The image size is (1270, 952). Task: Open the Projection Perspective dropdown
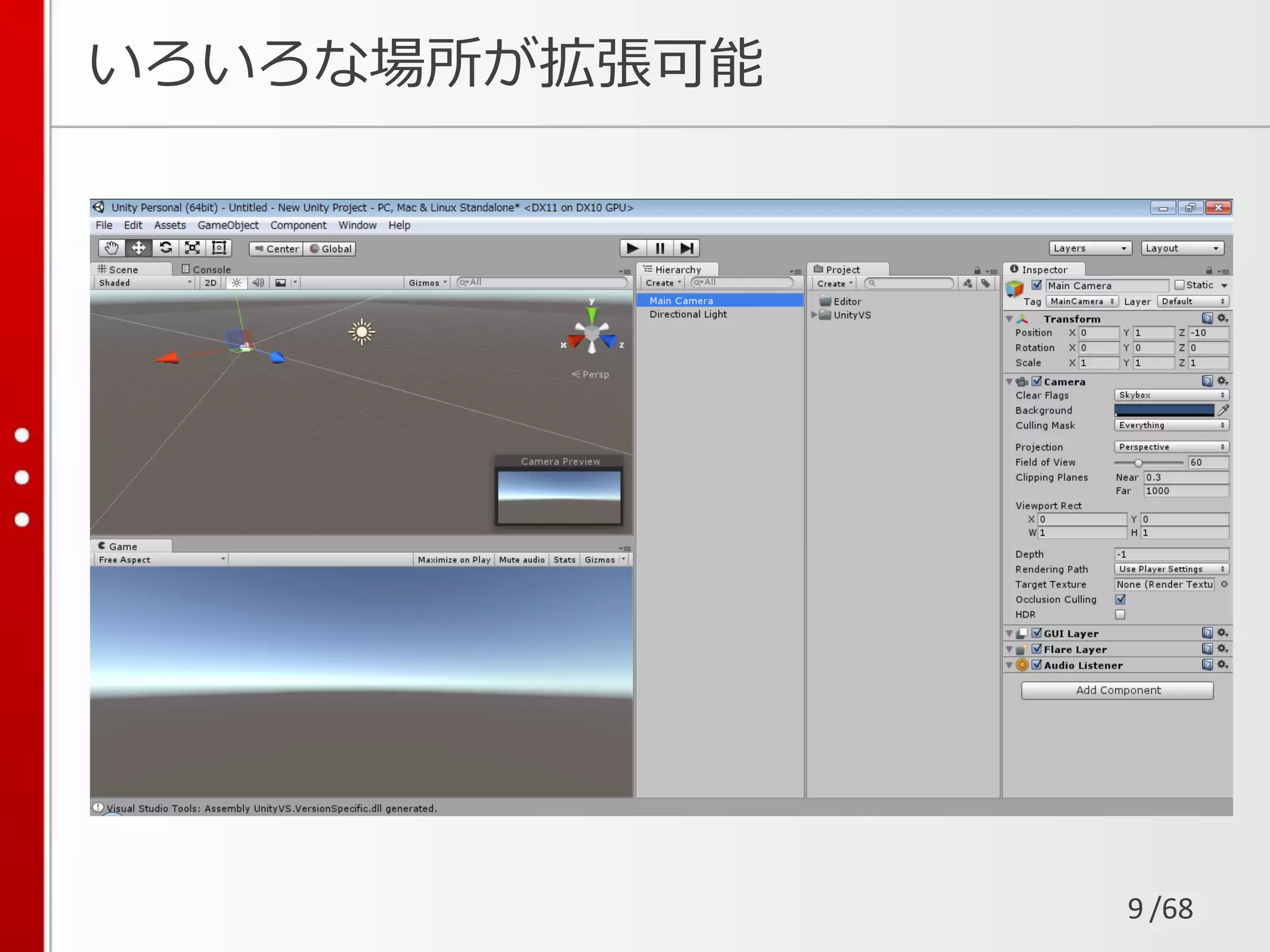pos(1172,447)
